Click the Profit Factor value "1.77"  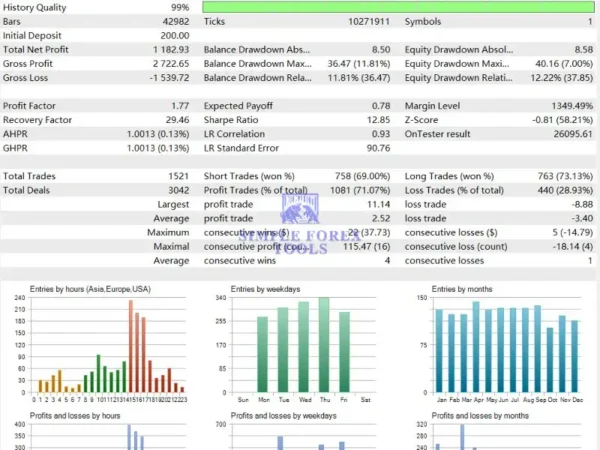[x=180, y=106]
